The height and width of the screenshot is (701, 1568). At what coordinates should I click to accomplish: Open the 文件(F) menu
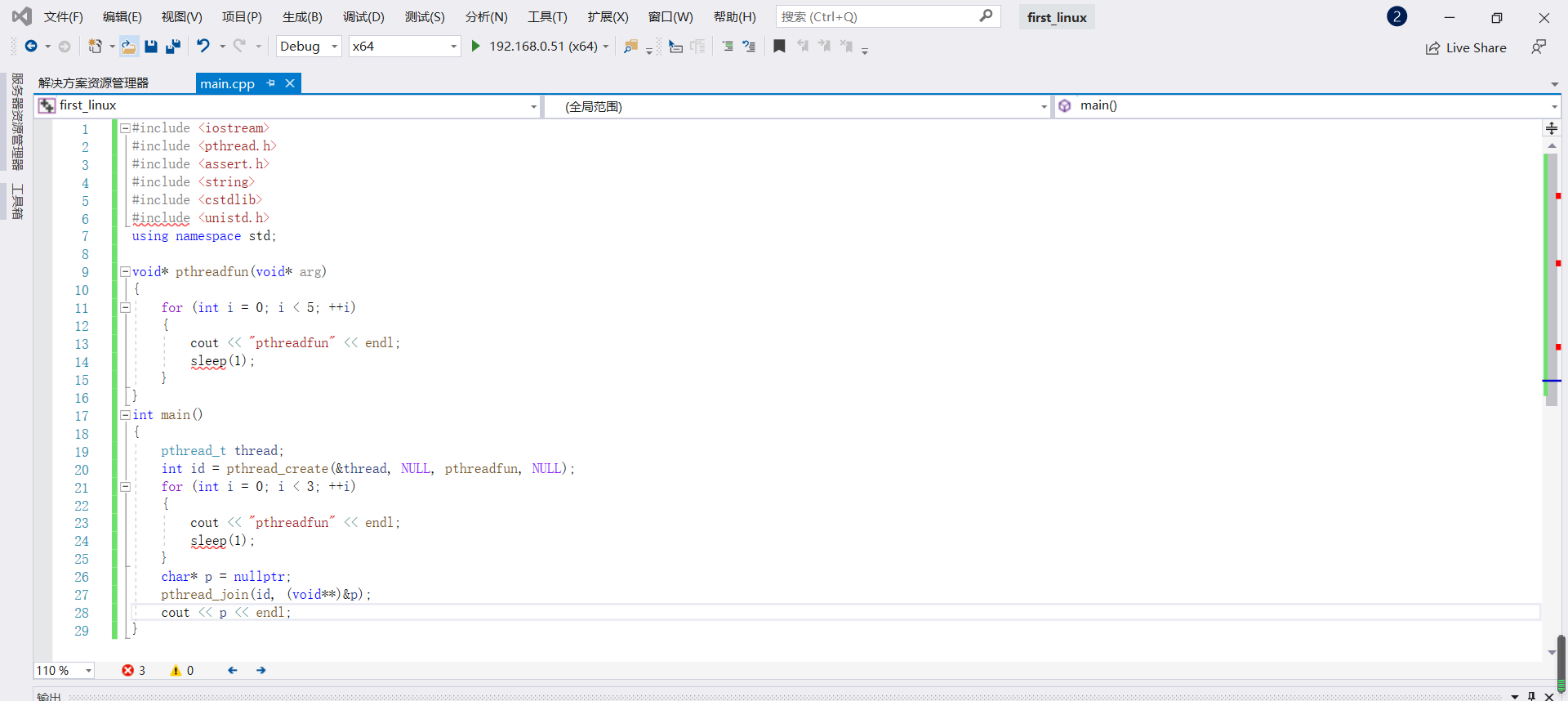(x=63, y=16)
